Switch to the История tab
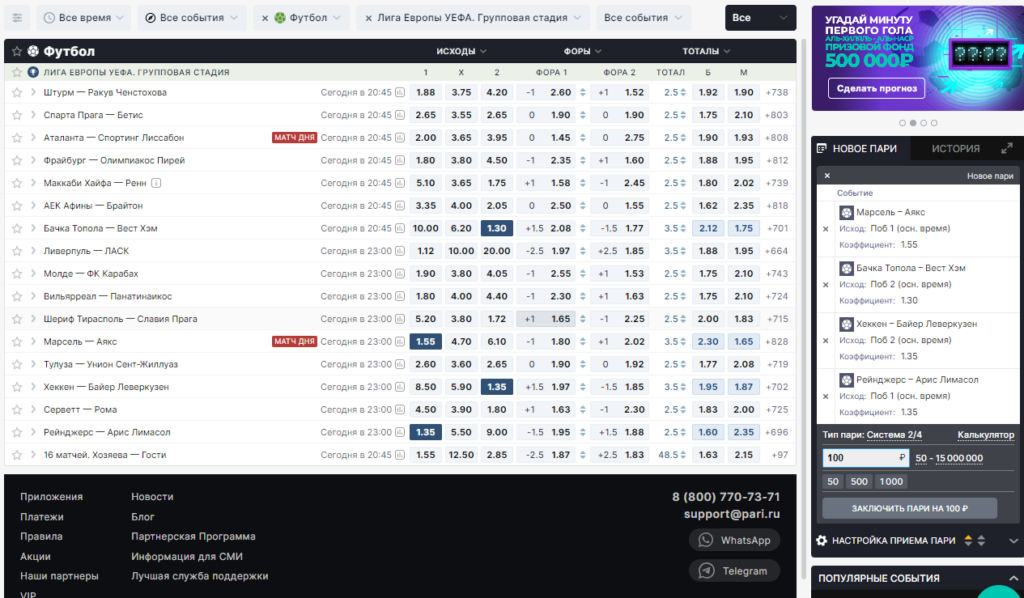1024x598 pixels. [955, 148]
